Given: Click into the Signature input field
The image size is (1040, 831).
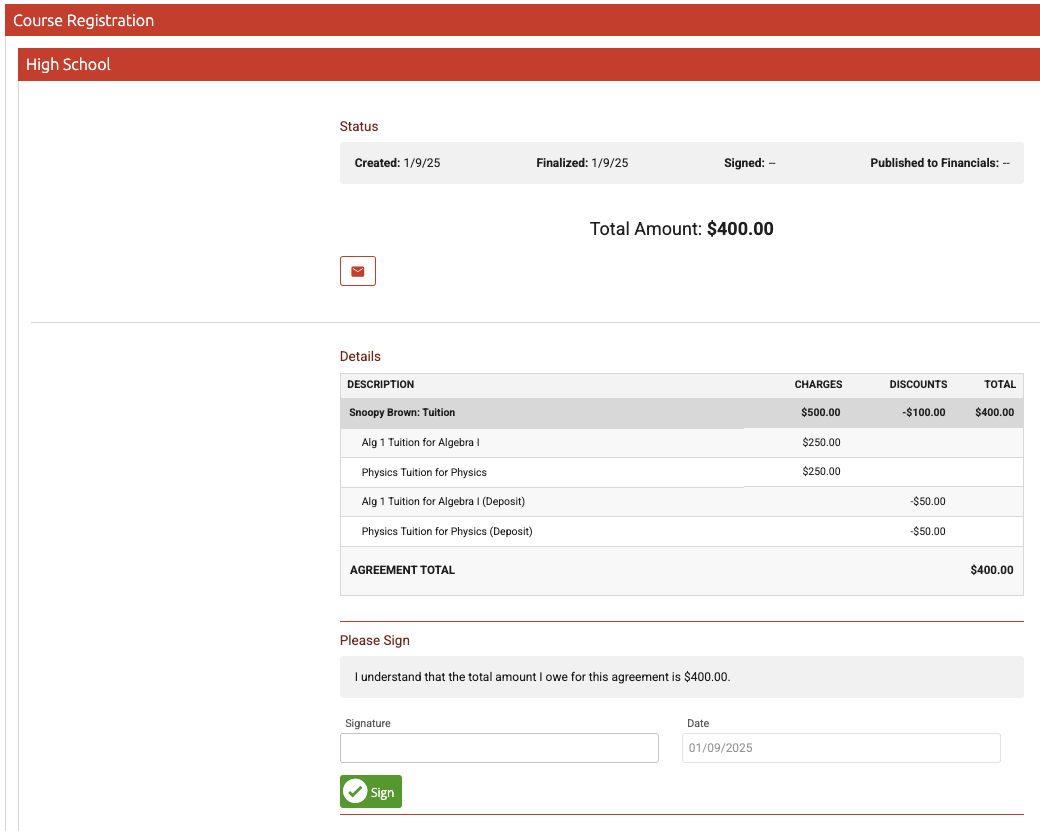Looking at the screenshot, I should [499, 748].
